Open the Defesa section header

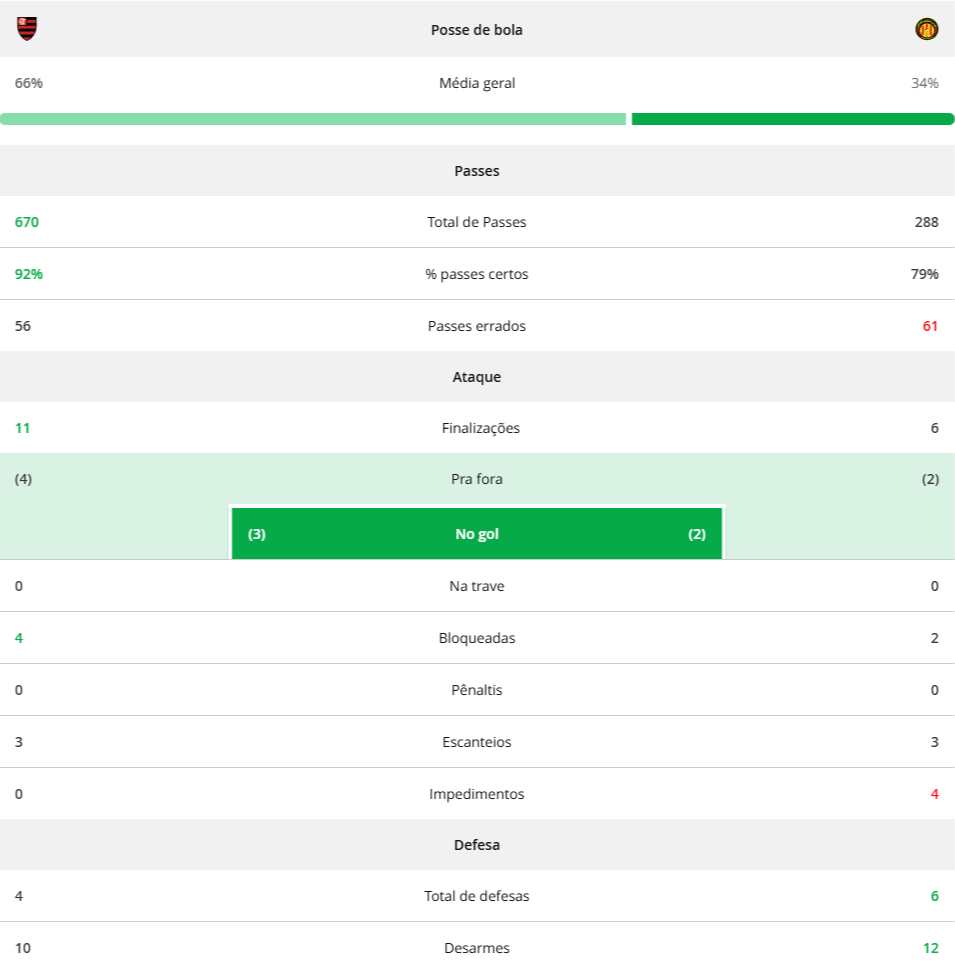click(477, 845)
